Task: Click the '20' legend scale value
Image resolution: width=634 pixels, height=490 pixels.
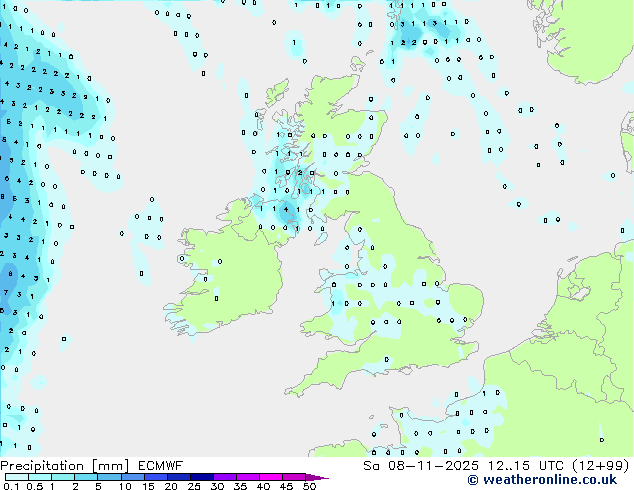Action: pos(171,486)
